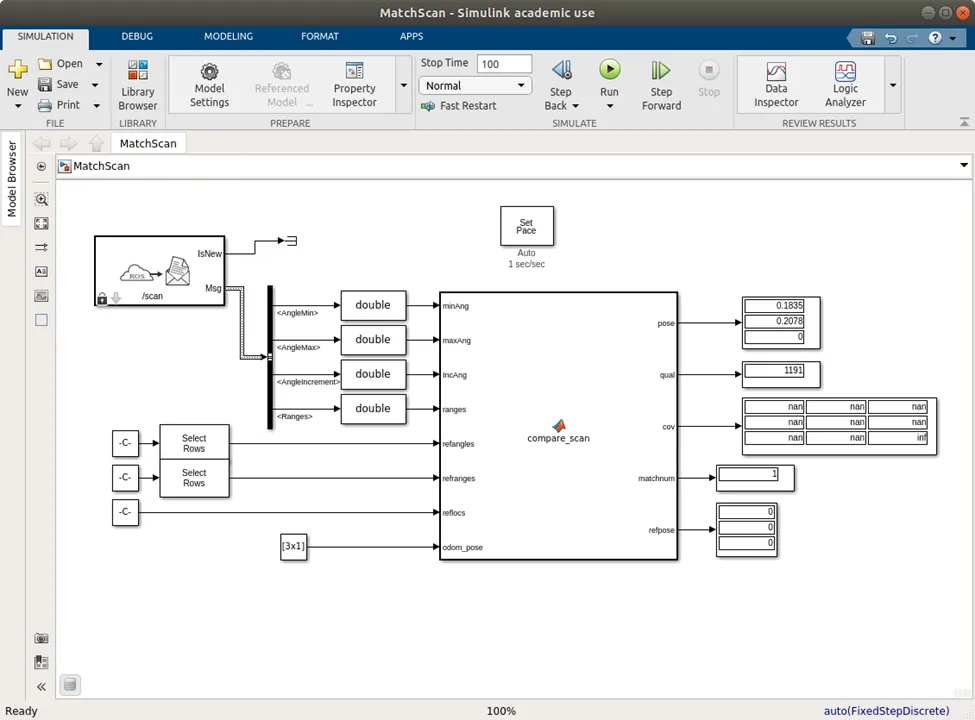Add annotation with text icon in palette
This screenshot has width=975, height=720.
click(41, 272)
